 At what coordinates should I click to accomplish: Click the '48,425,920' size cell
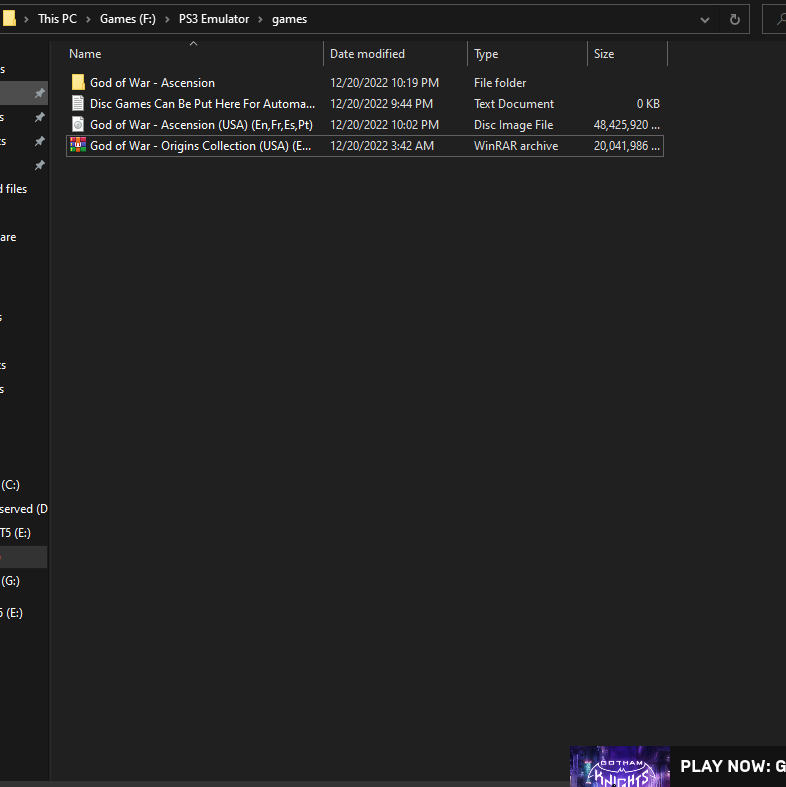click(627, 125)
